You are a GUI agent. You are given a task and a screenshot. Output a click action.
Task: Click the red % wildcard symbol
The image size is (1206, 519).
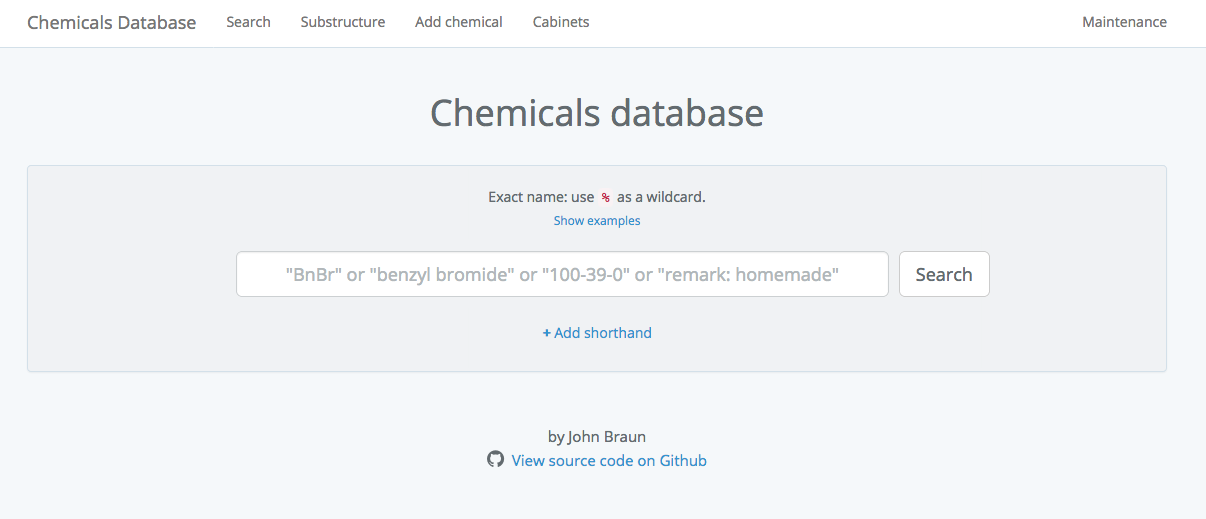point(605,198)
